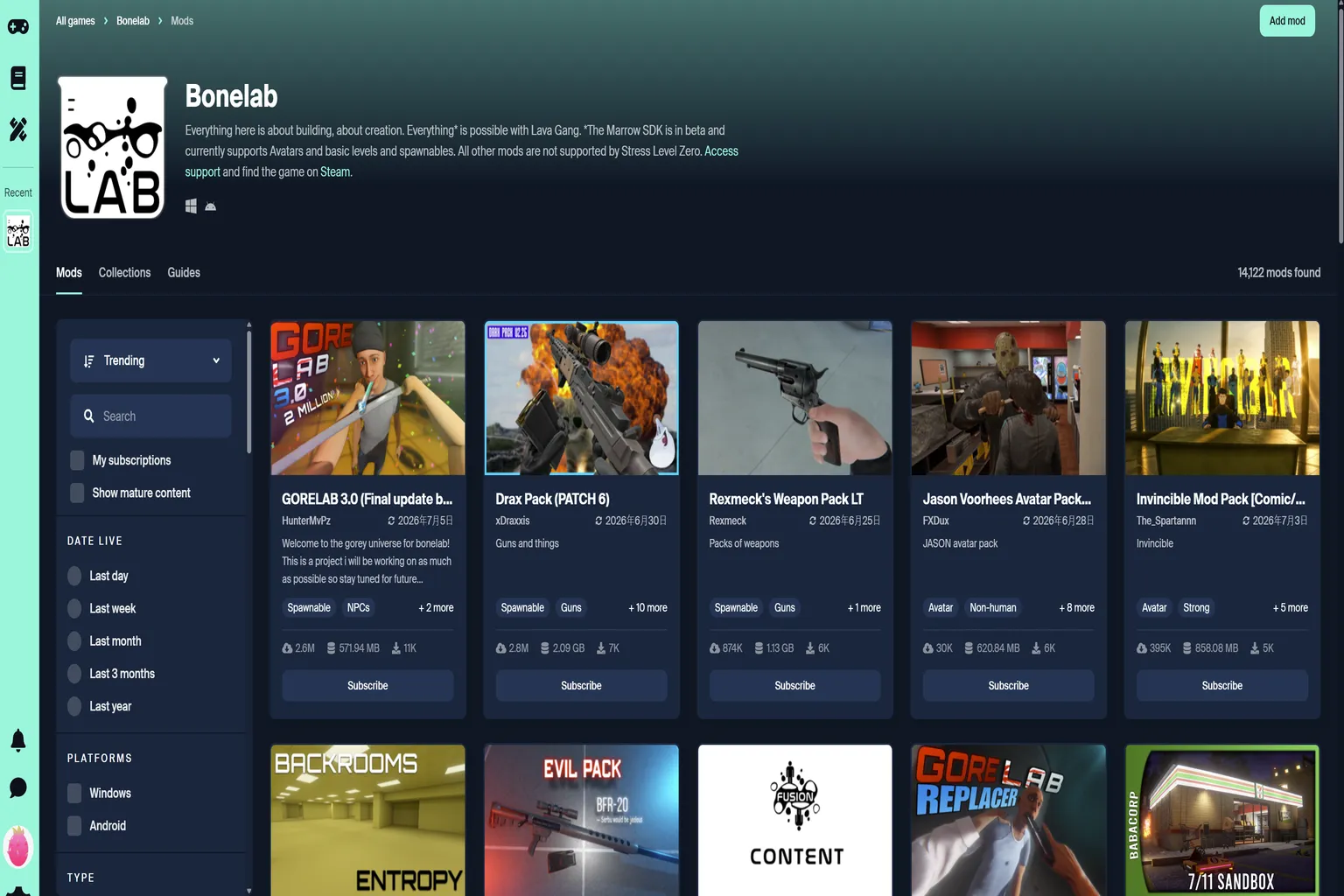Click the Android platform icon under description

tap(210, 206)
